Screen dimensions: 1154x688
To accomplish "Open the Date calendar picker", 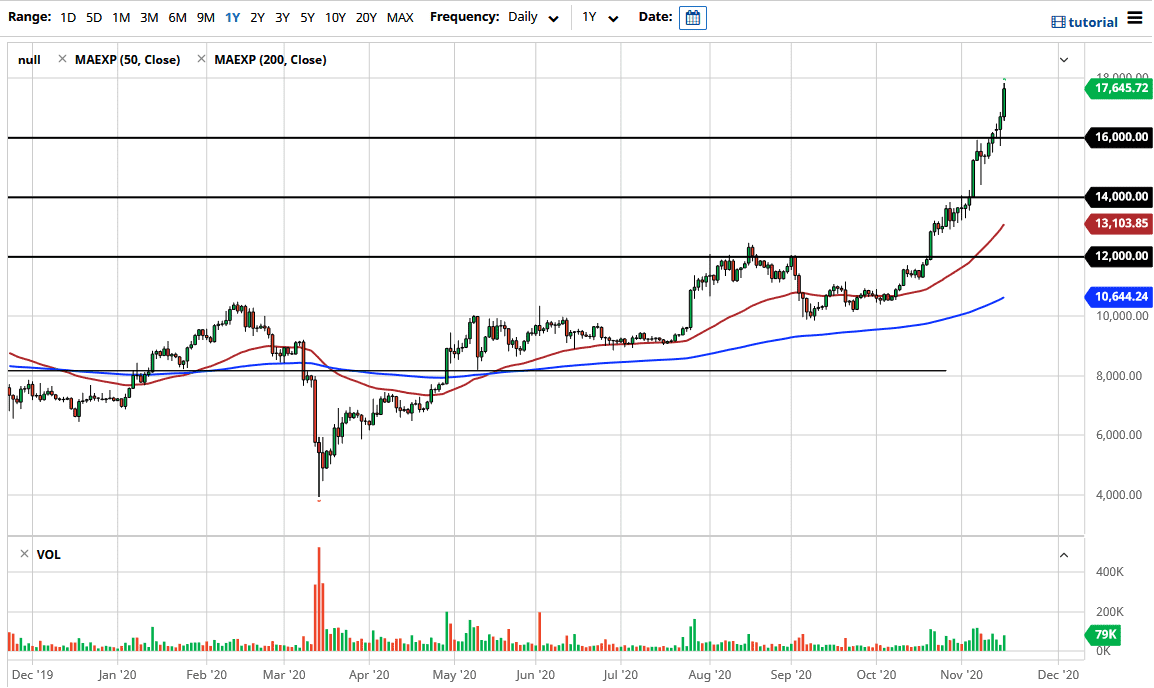I will click(x=693, y=17).
